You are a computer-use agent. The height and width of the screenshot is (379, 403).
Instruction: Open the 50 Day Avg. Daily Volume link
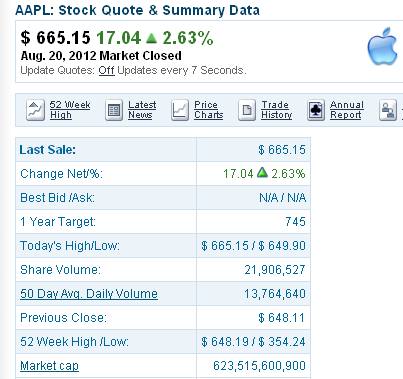pyautogui.click(x=89, y=294)
